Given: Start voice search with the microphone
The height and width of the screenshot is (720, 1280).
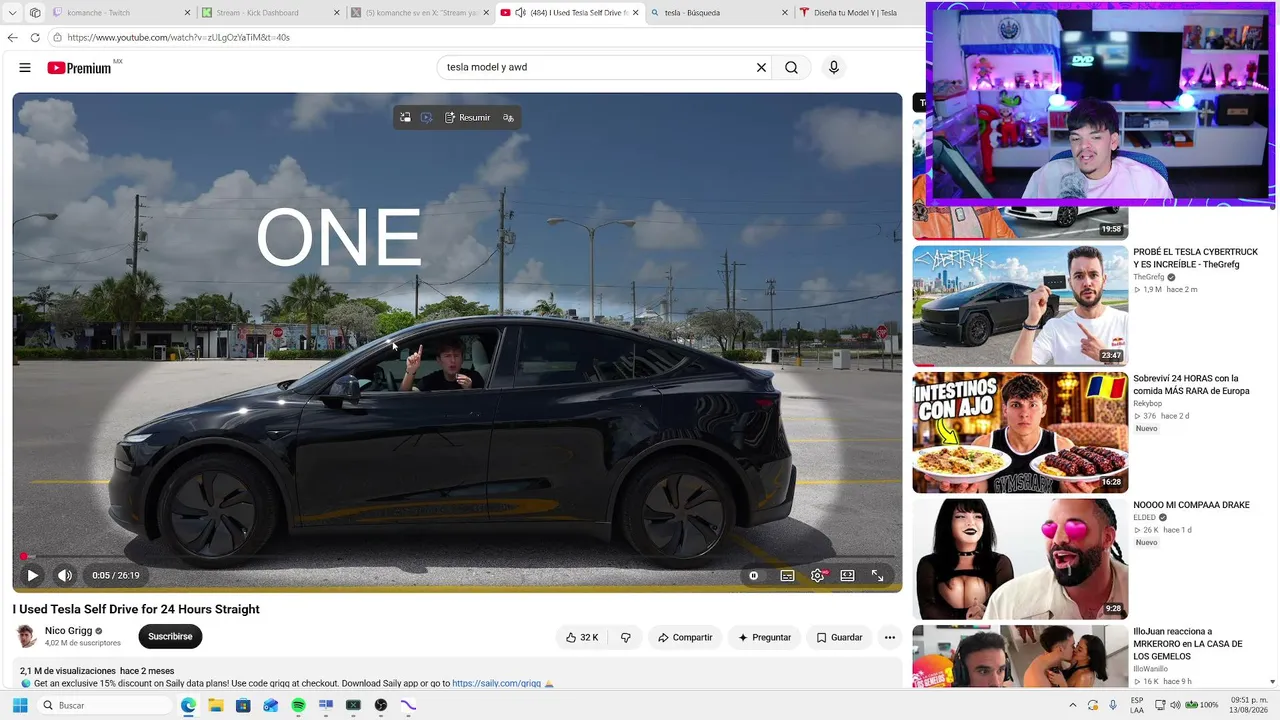Looking at the screenshot, I should pyautogui.click(x=834, y=68).
